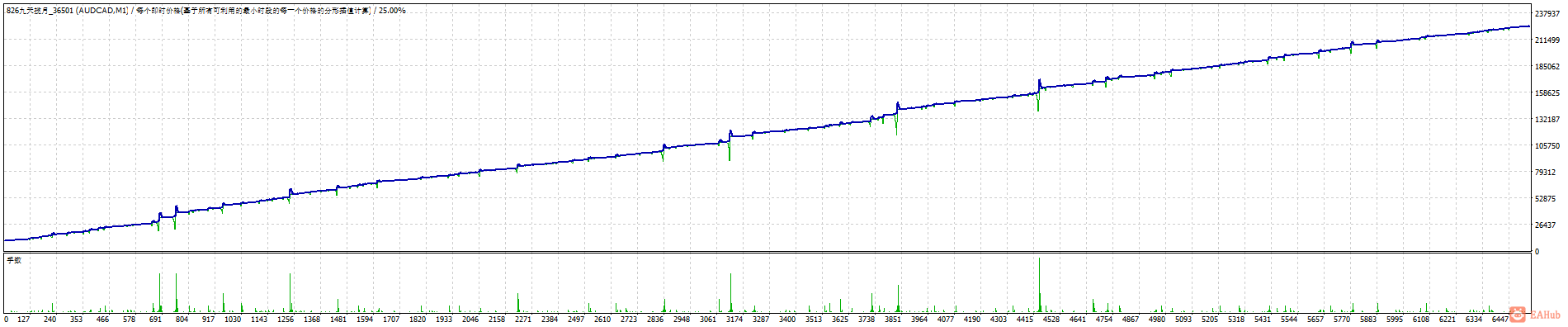Click the chart title "826九天揽月_36501 (AUDCAD,M1)"

[68, 11]
